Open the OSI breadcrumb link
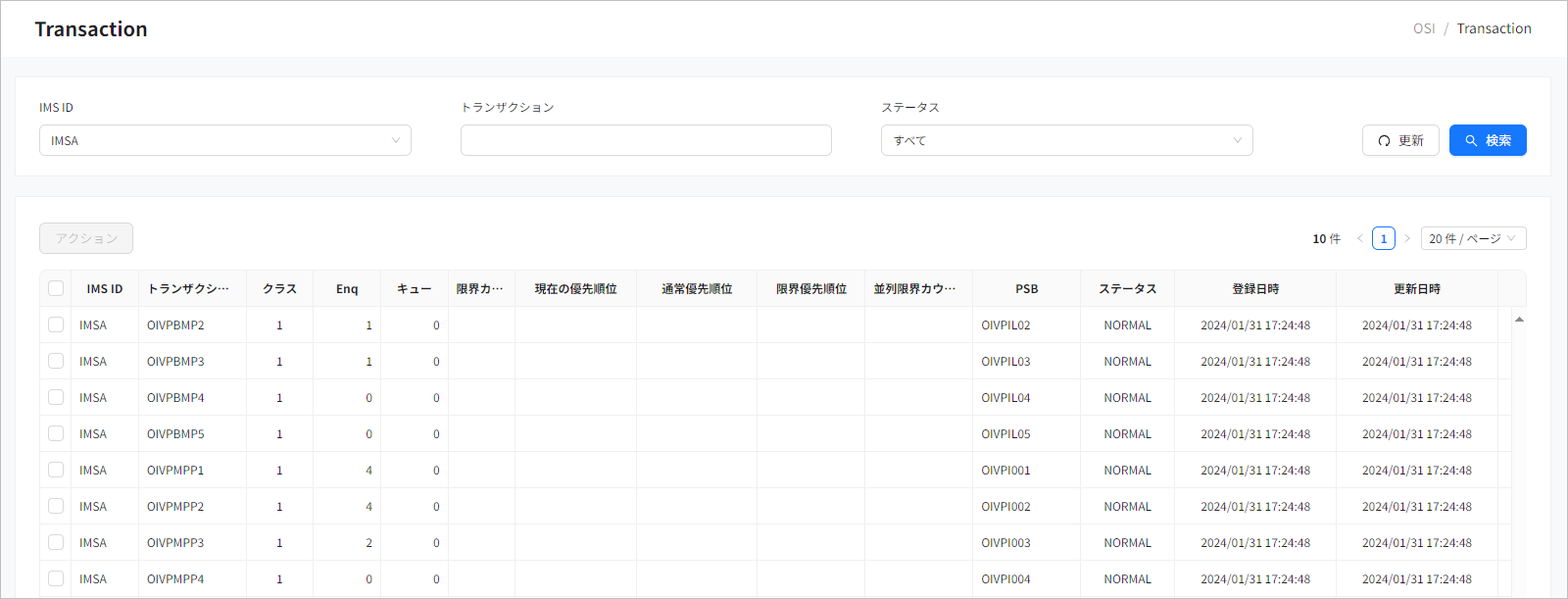The image size is (1568, 599). tap(1423, 28)
